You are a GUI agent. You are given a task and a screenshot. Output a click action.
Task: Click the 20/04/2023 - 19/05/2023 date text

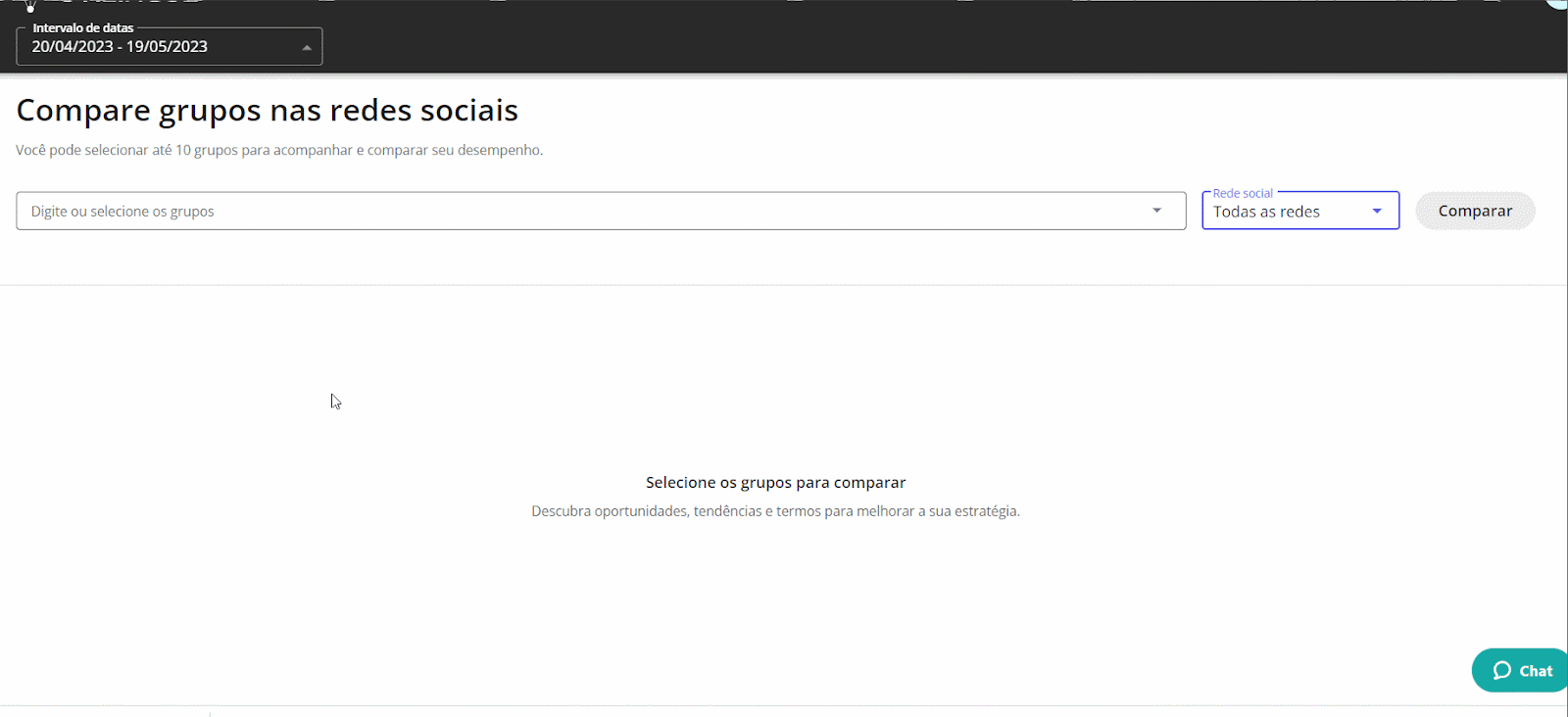pyautogui.click(x=120, y=47)
